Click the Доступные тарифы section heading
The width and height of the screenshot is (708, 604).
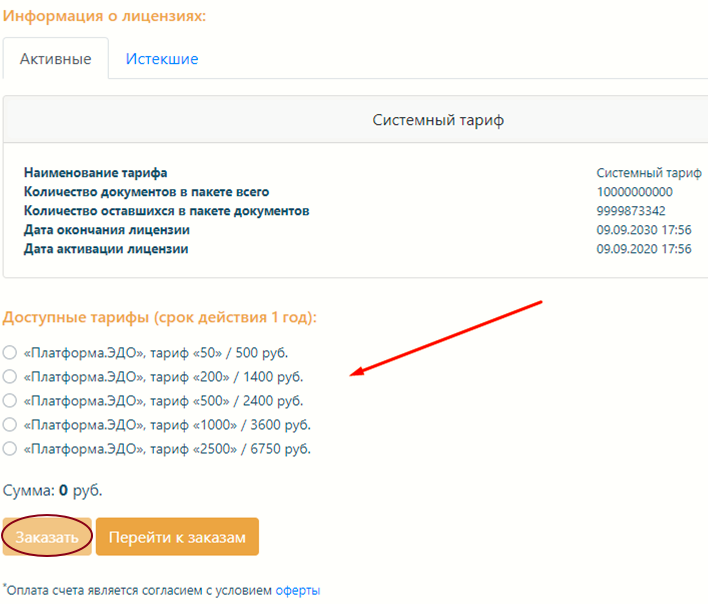pyautogui.click(x=160, y=318)
